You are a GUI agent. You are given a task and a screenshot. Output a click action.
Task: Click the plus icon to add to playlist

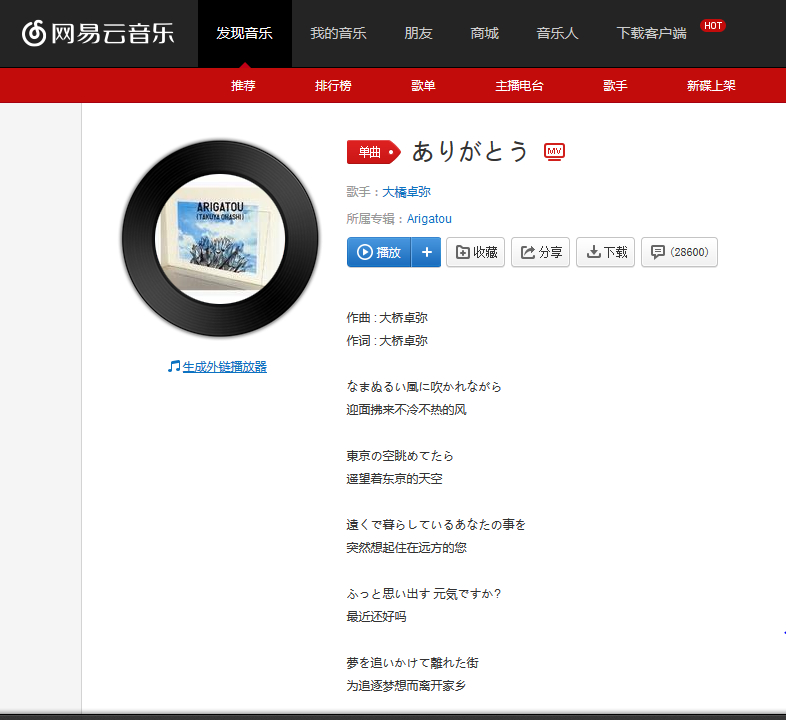click(427, 252)
